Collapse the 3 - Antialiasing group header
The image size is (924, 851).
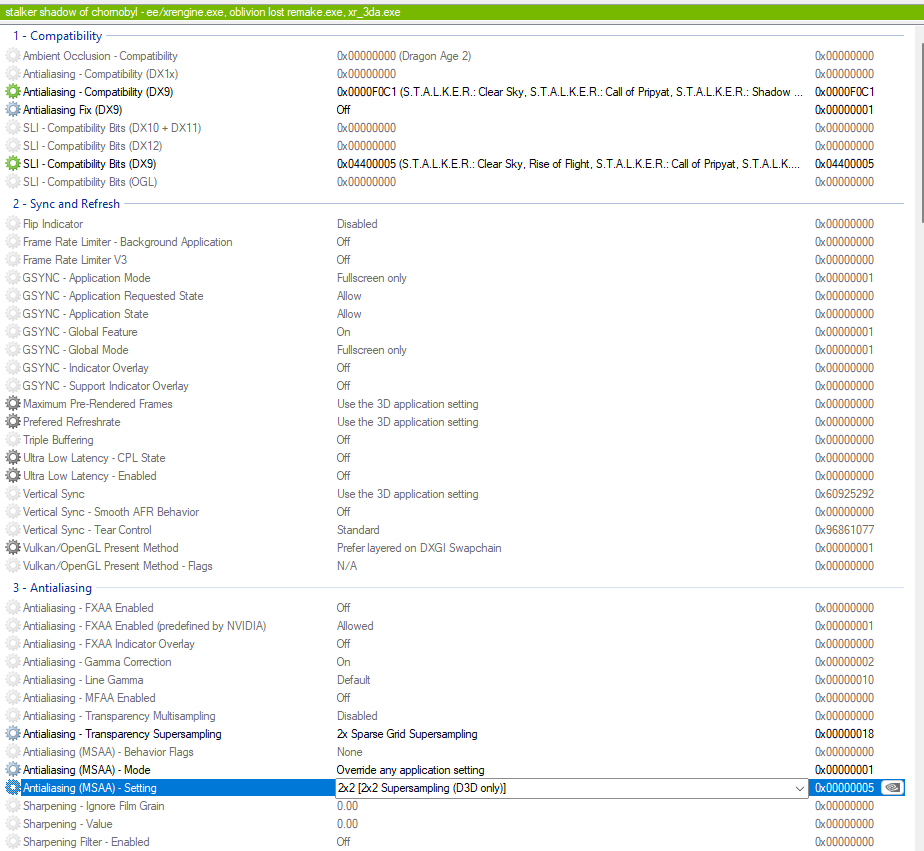[52, 588]
